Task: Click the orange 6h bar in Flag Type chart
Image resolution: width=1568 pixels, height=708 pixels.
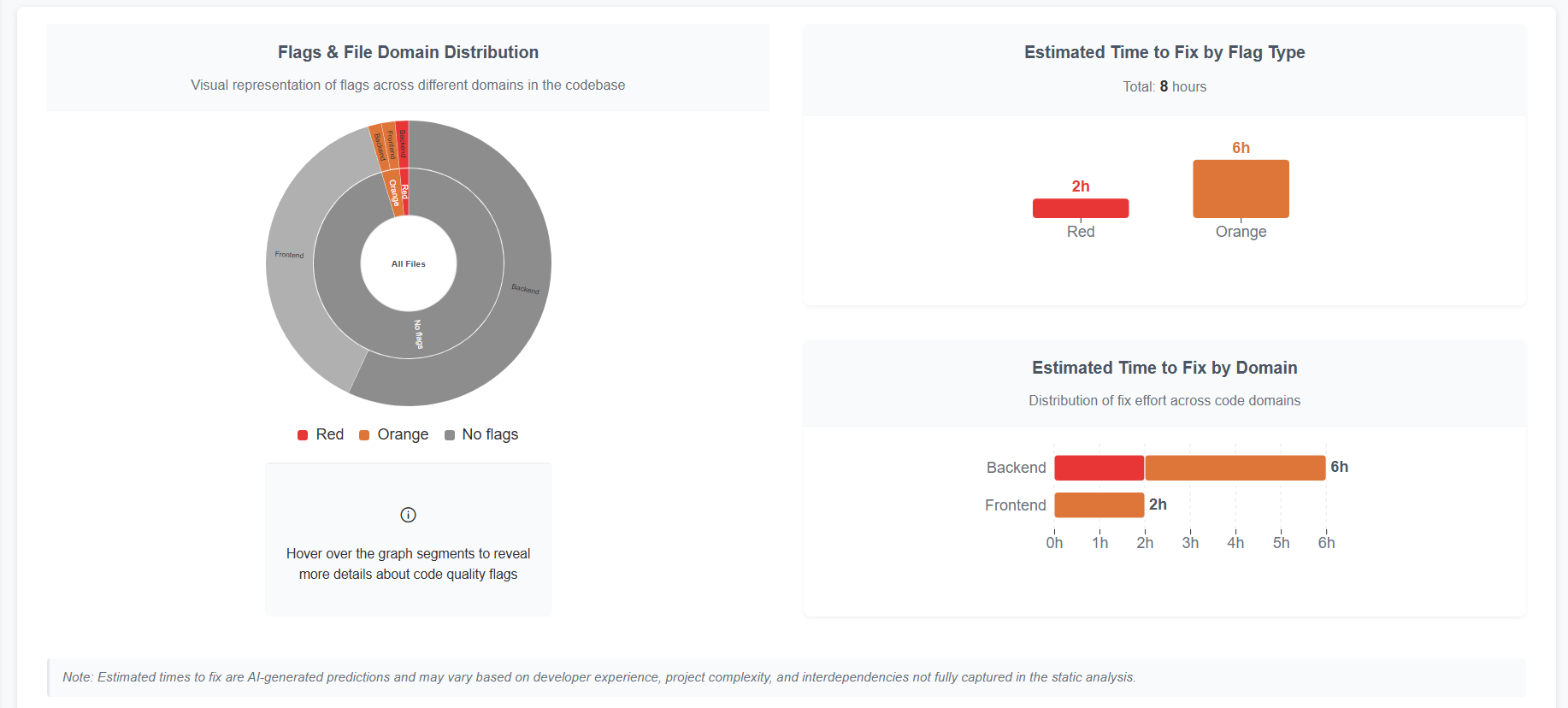Action: point(1241,189)
